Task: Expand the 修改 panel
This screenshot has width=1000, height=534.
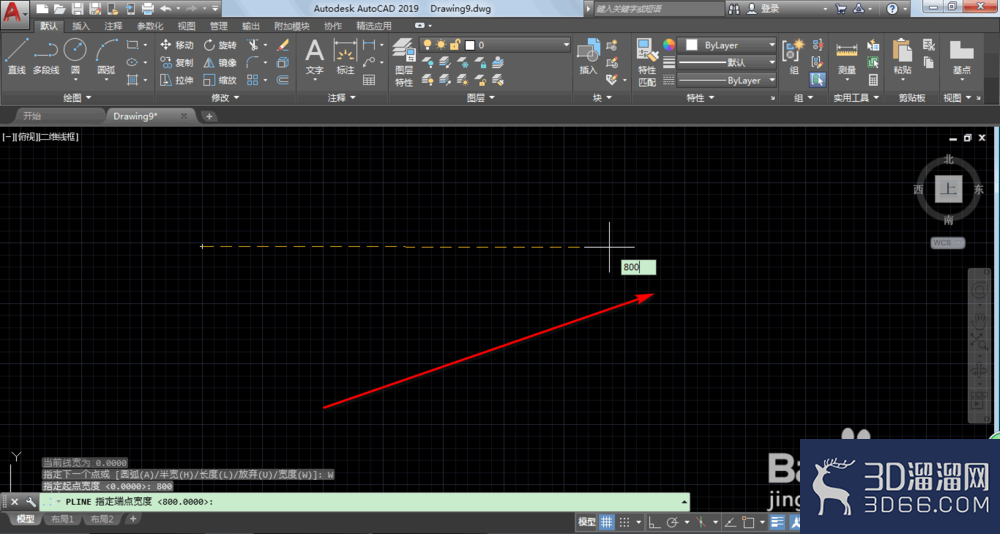Action: click(x=225, y=98)
